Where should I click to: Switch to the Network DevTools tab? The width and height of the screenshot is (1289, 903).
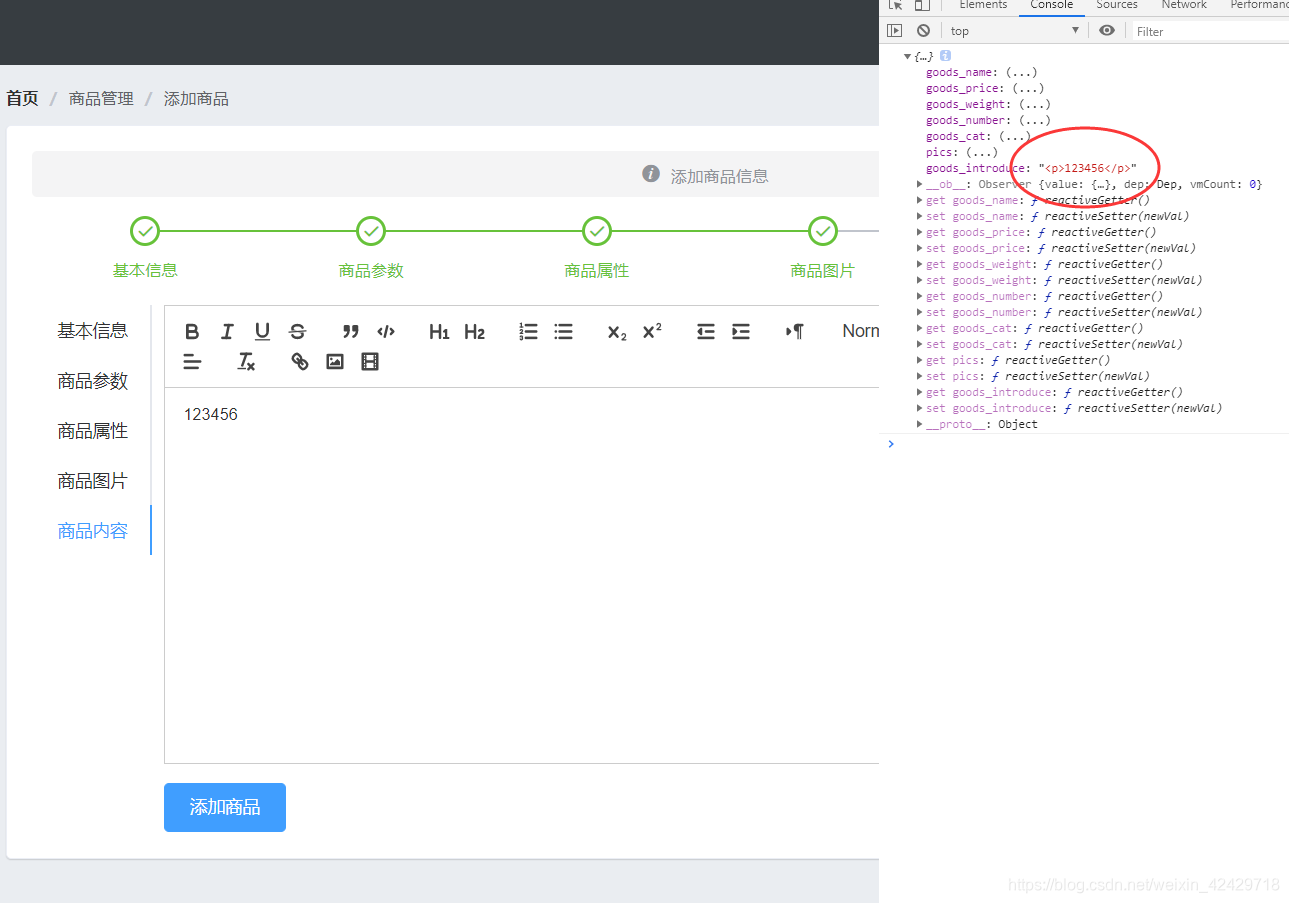1184,5
